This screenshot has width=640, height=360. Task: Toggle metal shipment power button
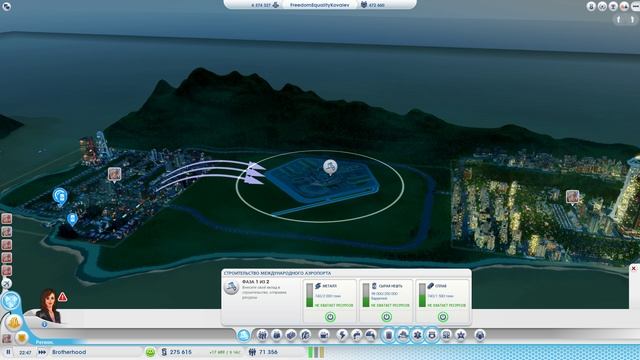click(330, 317)
